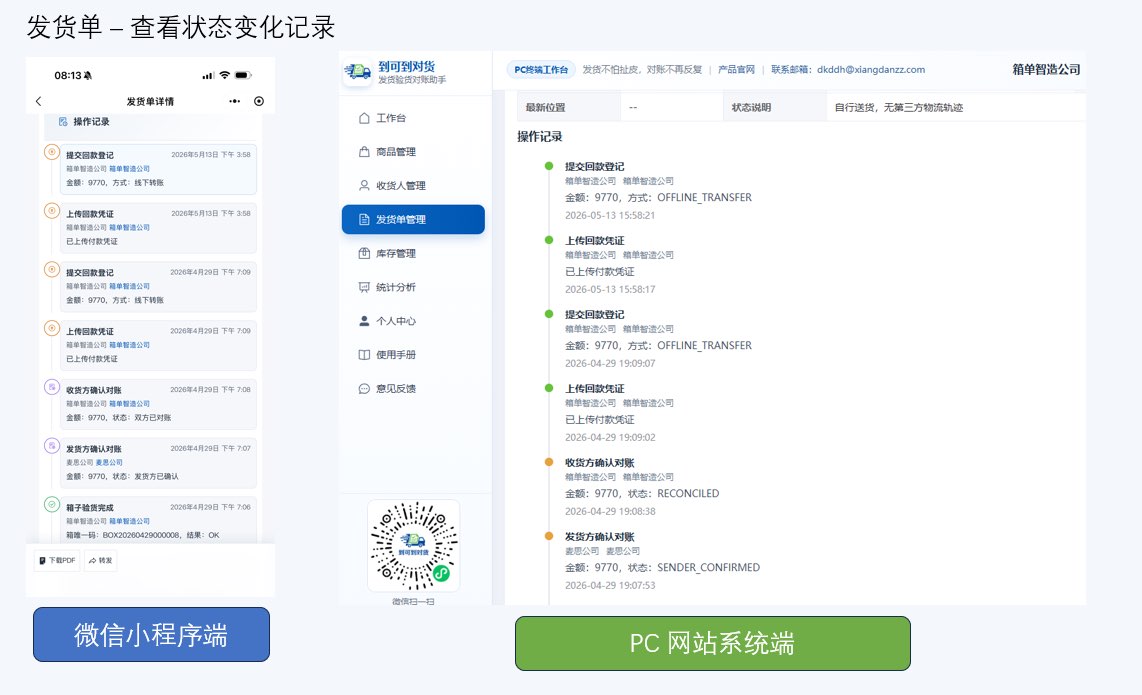
Task: Open blue 麦思公司 link in mobile 发货方确认对账 card
Action: coord(109,463)
